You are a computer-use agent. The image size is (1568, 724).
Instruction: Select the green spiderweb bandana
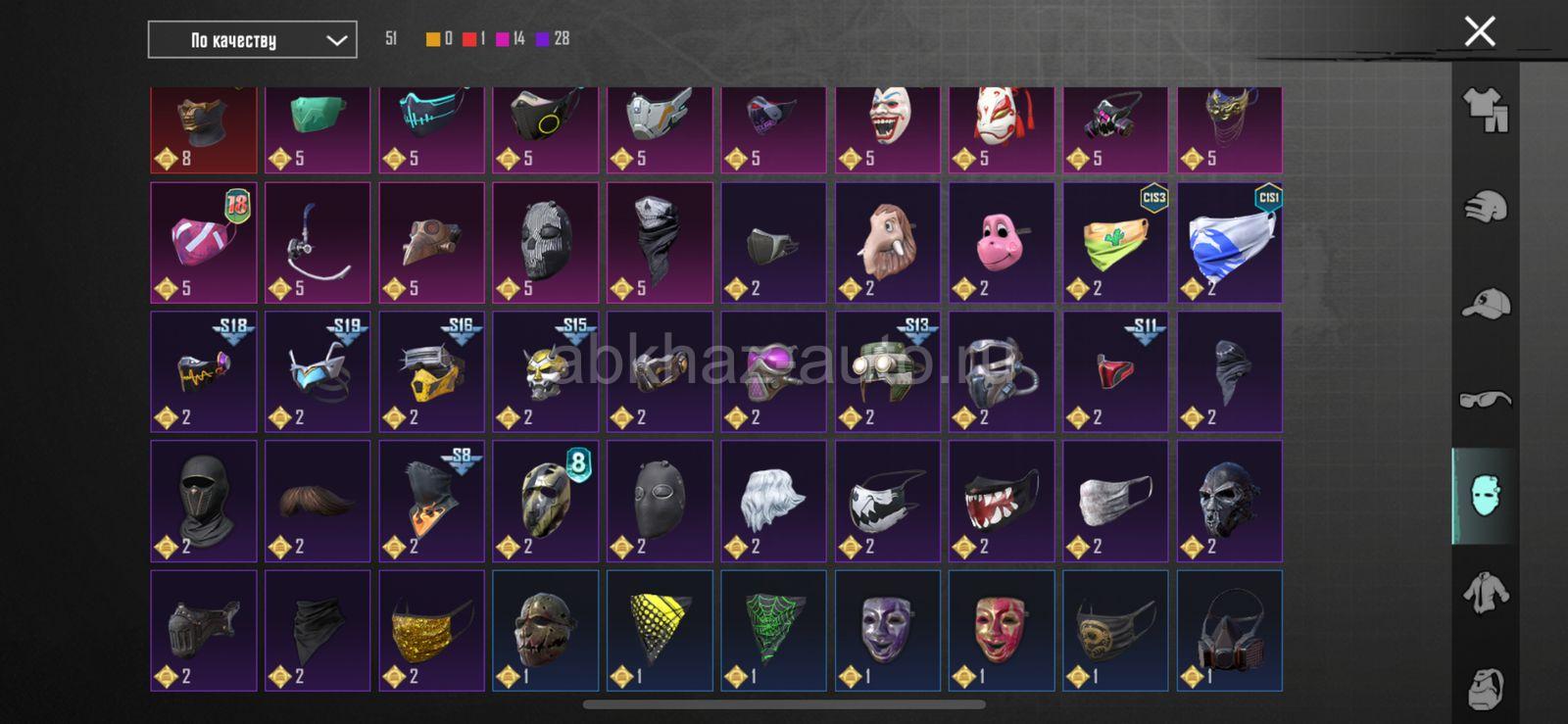click(773, 631)
